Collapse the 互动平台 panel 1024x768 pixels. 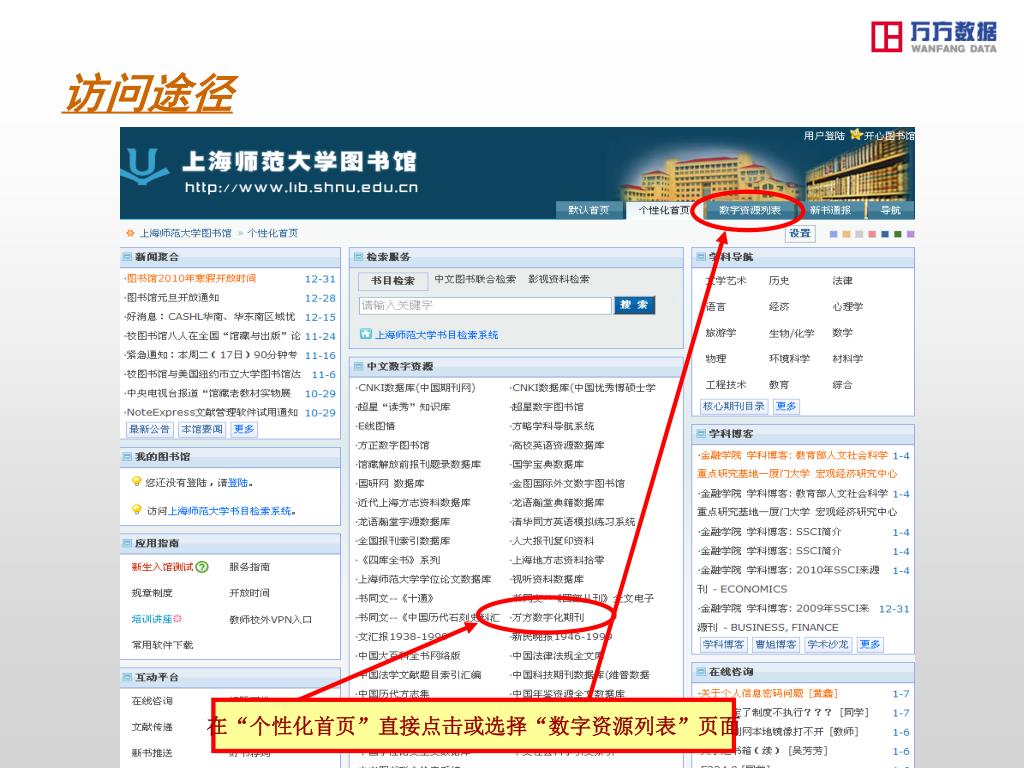click(127, 677)
